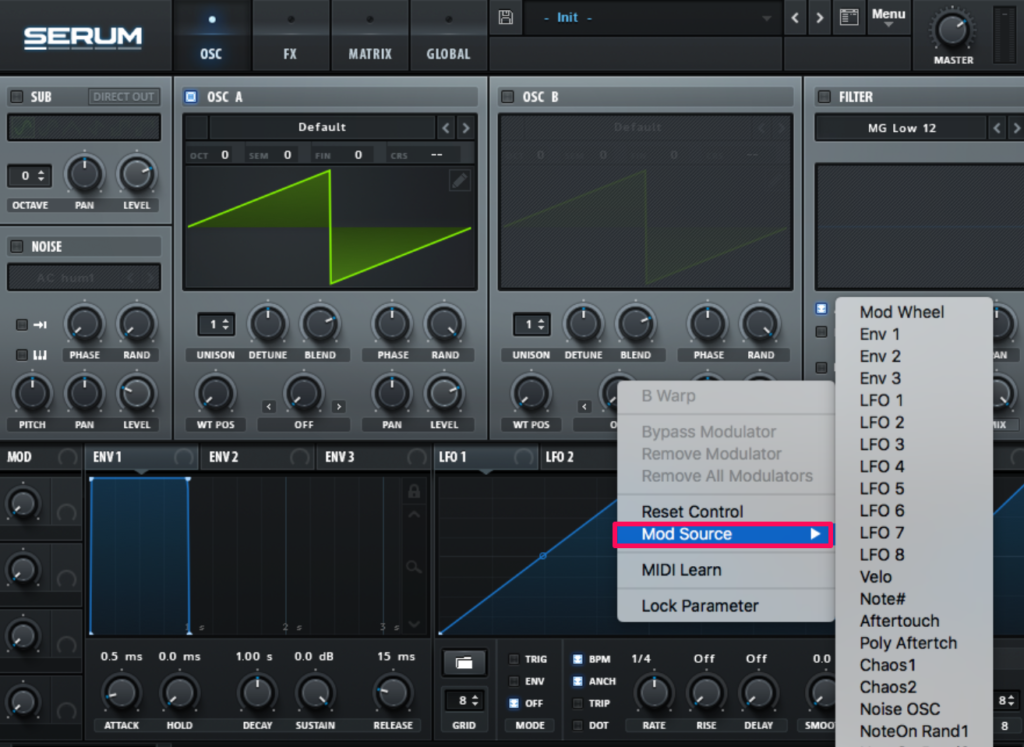Go to the previous preset
Screen dimensions: 1024x747
coord(795,18)
